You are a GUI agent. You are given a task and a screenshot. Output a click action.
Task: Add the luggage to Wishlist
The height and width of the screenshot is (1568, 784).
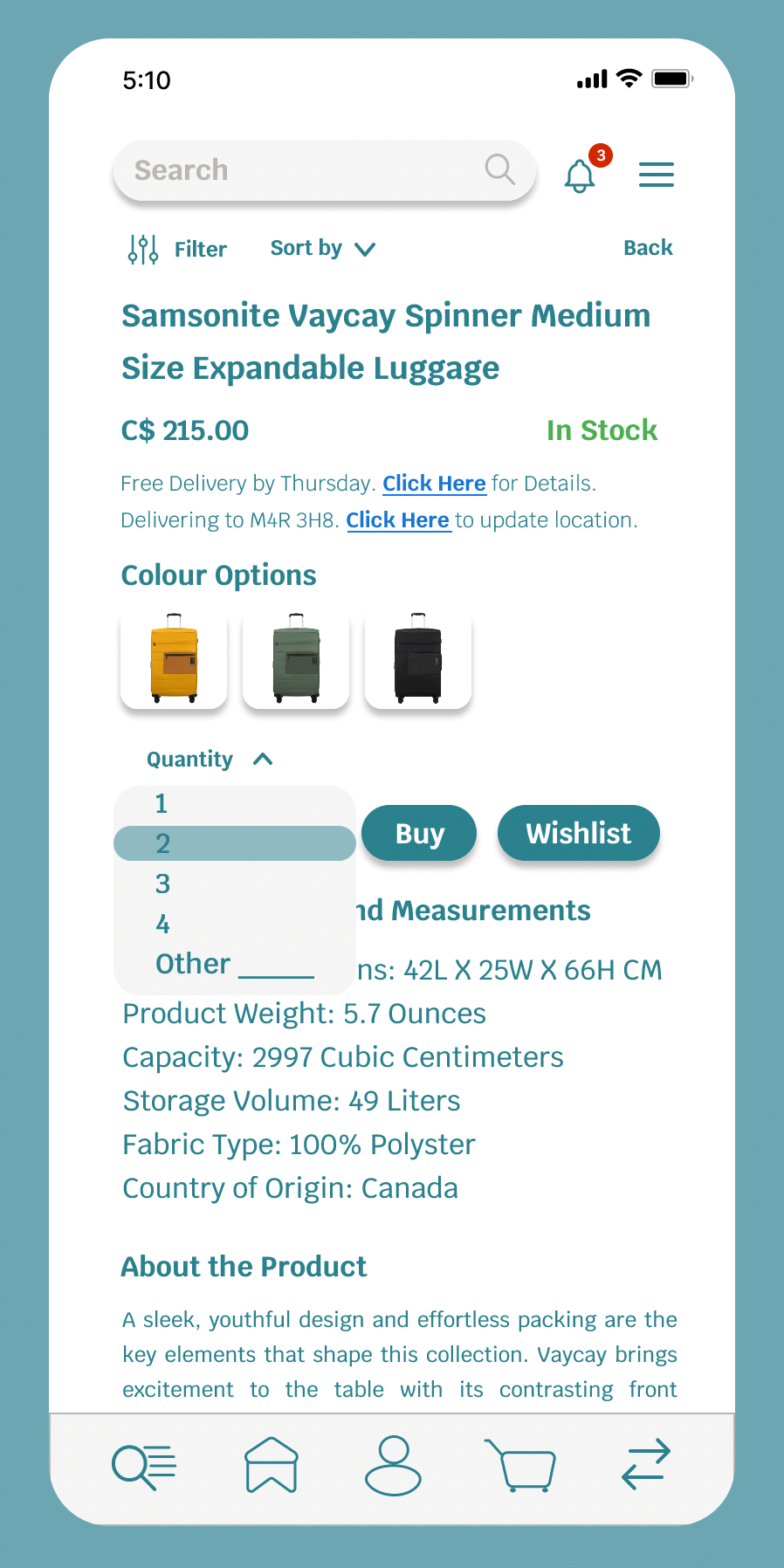tap(578, 833)
